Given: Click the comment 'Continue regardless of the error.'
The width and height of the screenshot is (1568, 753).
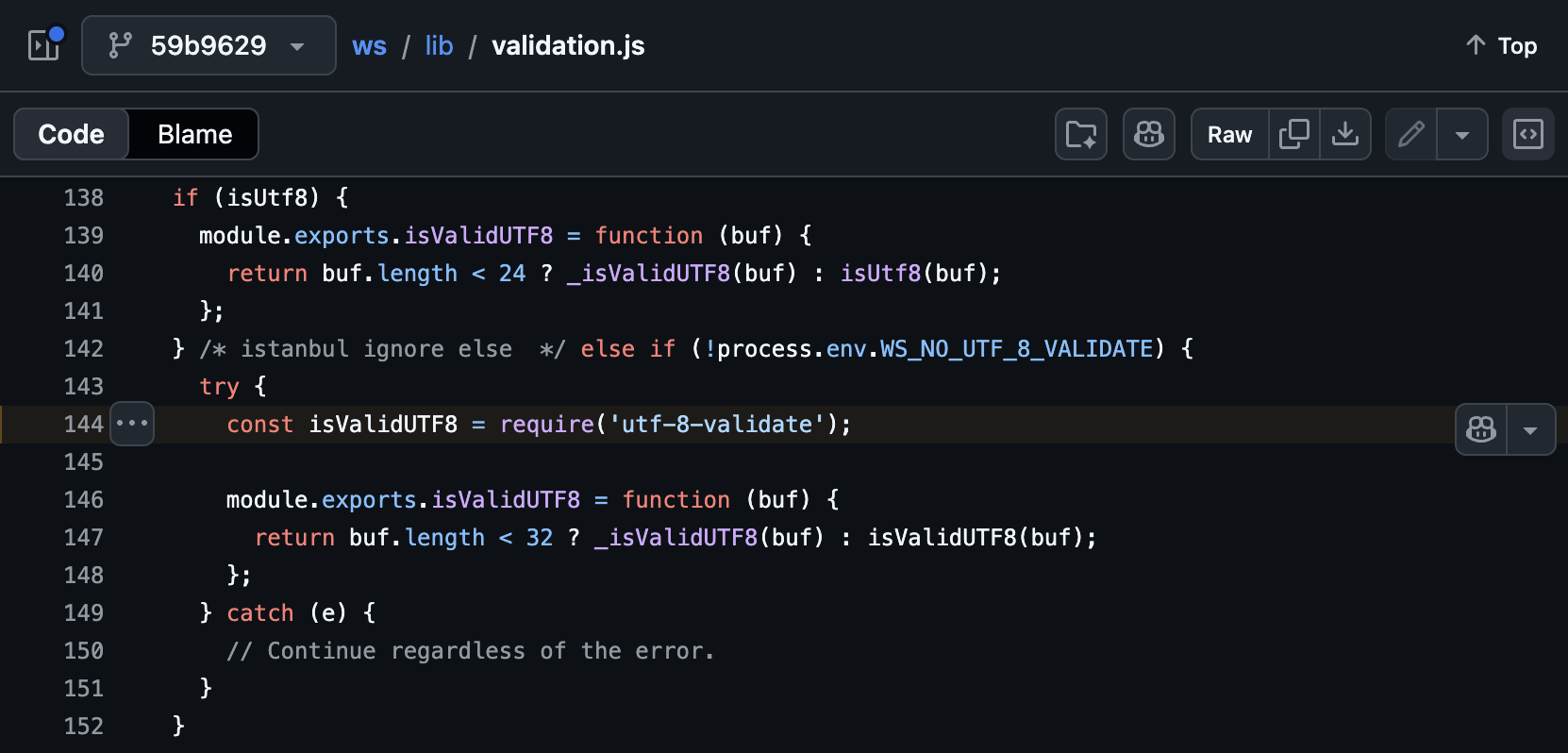Looking at the screenshot, I should 471,650.
